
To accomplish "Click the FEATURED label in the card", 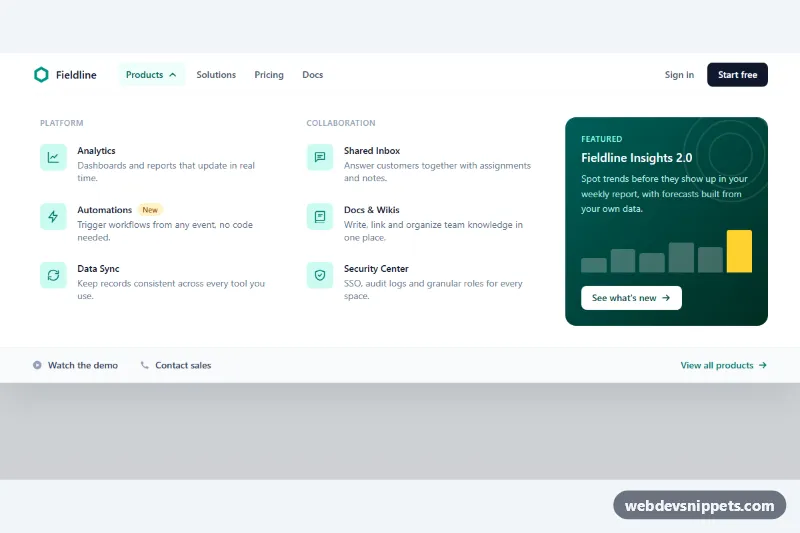I will pyautogui.click(x=602, y=139).
